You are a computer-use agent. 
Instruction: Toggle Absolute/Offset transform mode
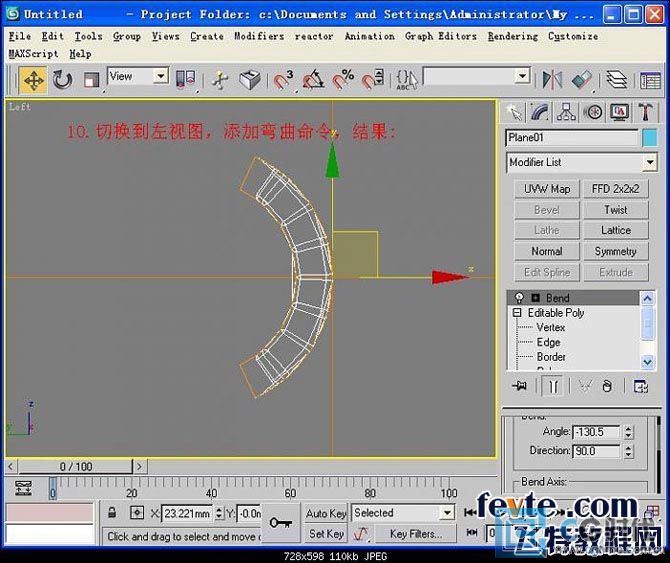tap(137, 513)
